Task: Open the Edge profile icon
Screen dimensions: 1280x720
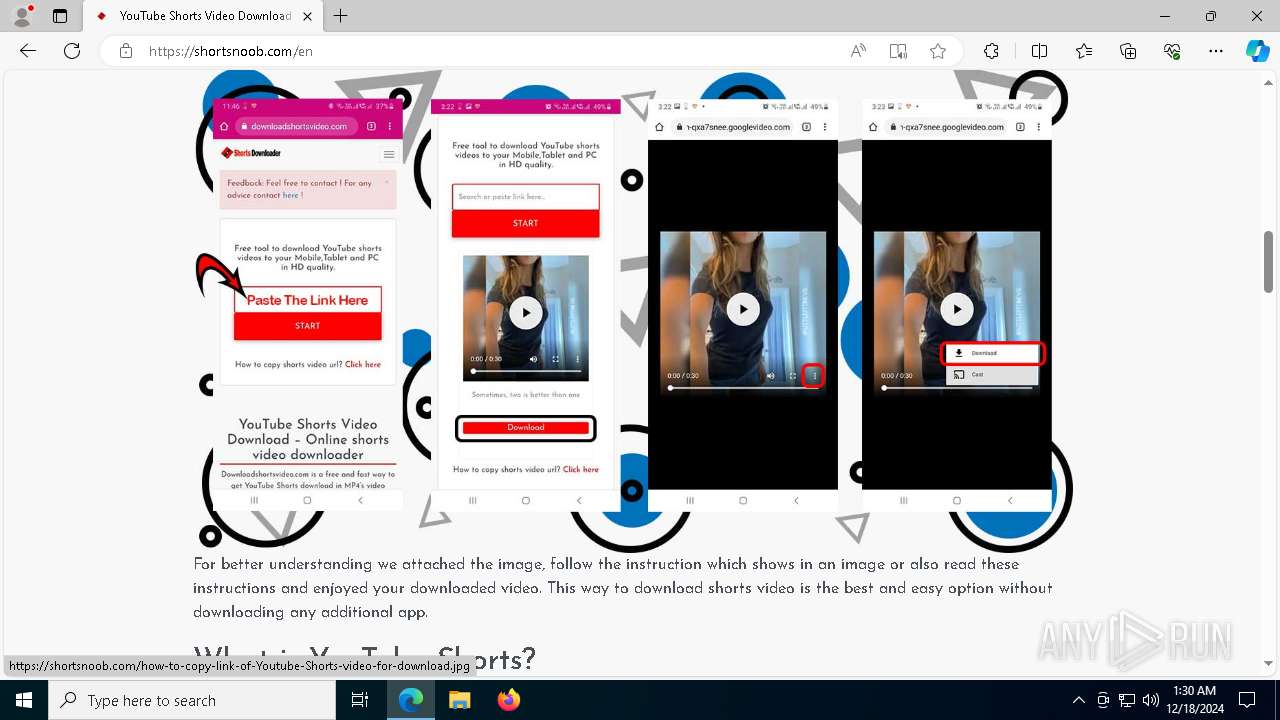Action: pyautogui.click(x=21, y=16)
